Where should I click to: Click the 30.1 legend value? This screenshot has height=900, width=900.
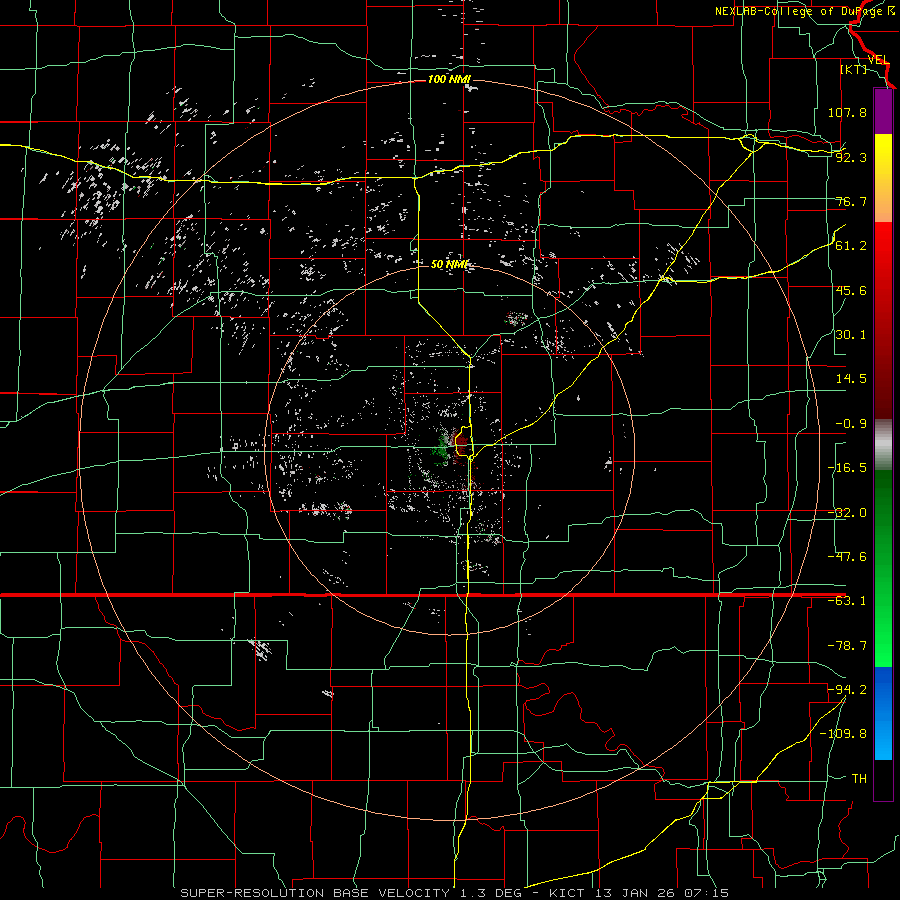coord(851,335)
